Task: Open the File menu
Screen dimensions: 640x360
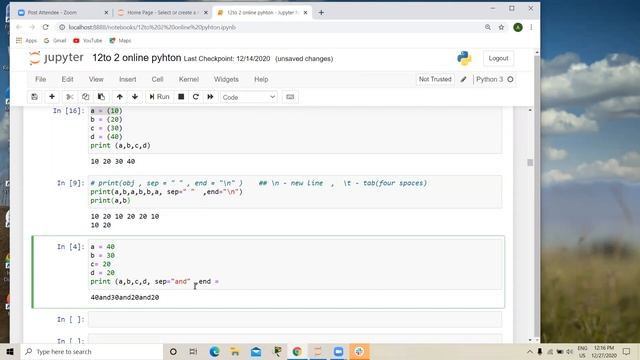Action: coord(40,79)
